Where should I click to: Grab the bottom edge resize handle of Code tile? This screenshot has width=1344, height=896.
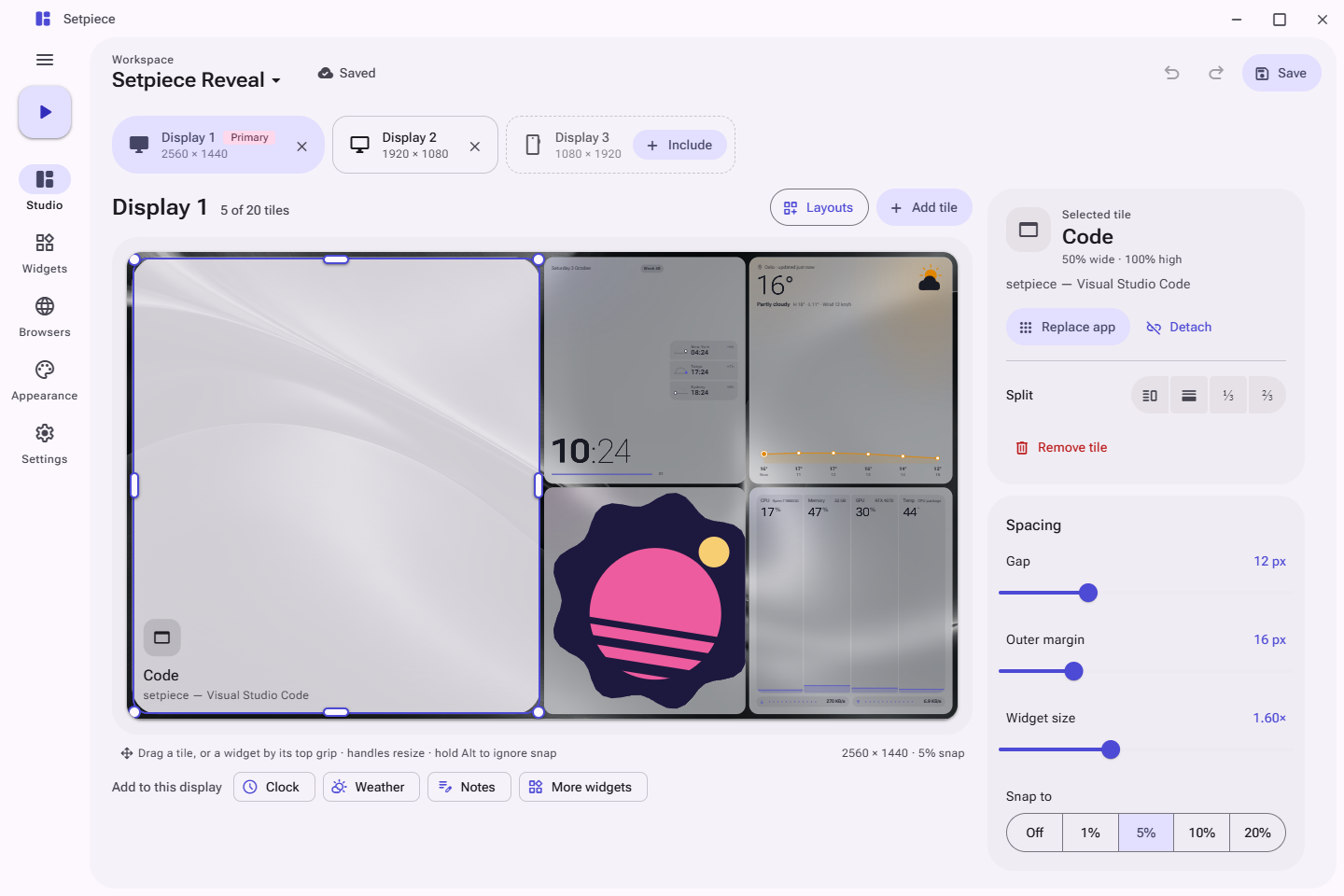(336, 712)
